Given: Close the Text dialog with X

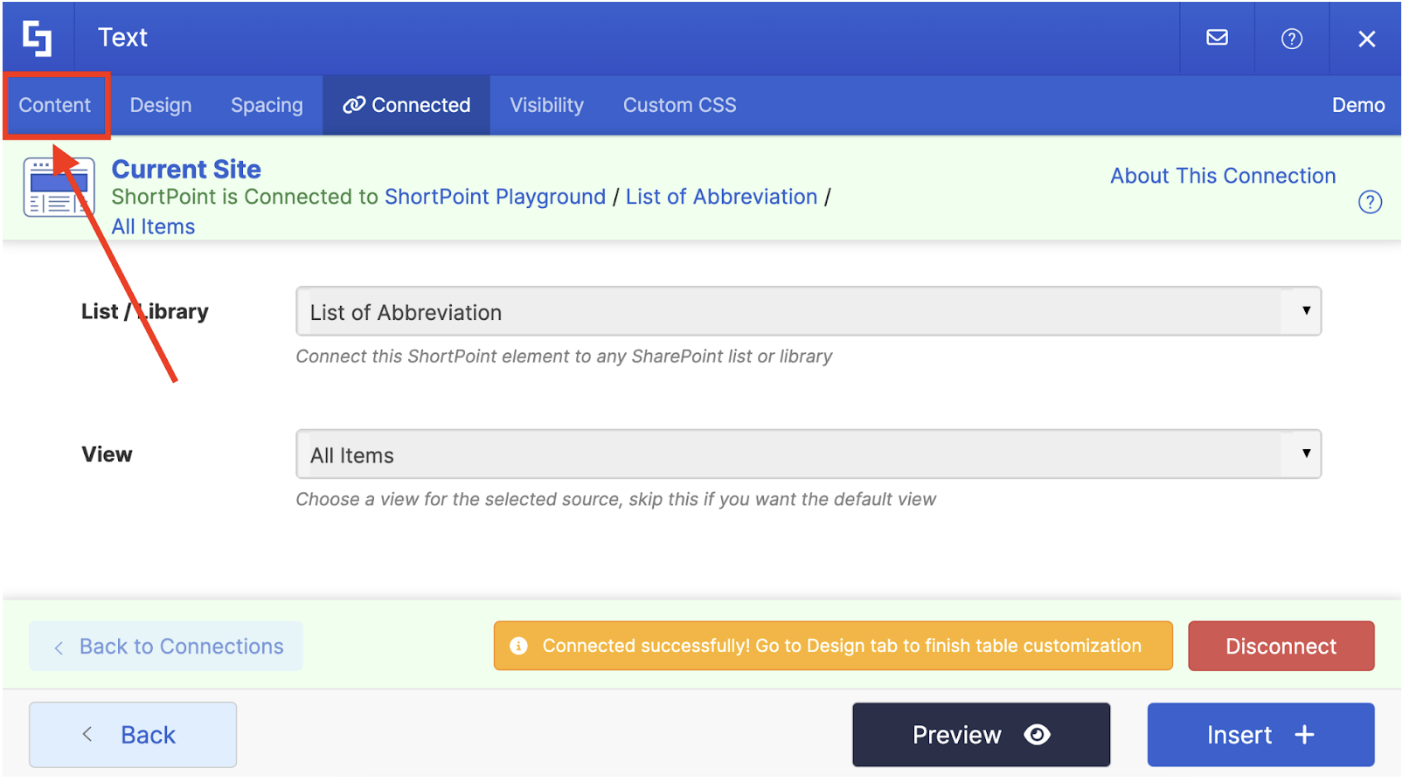Looking at the screenshot, I should tap(1367, 39).
